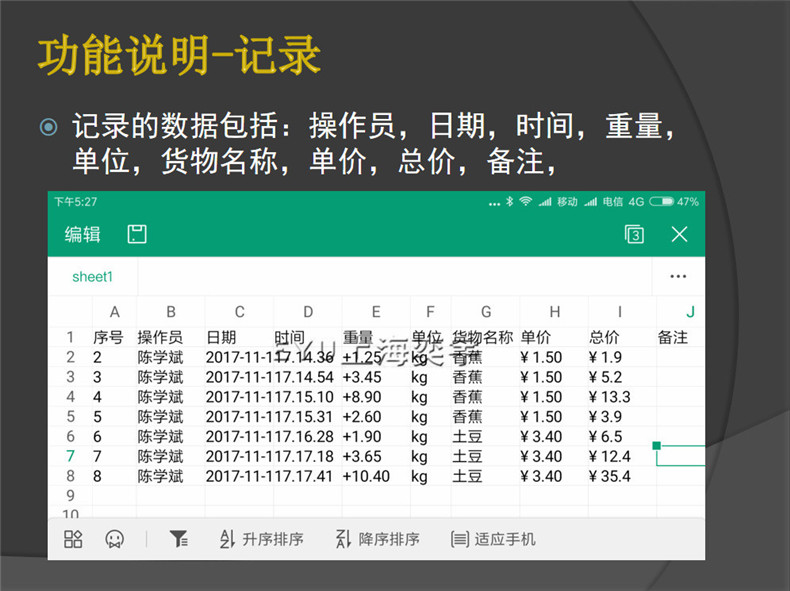This screenshot has height=591, width=790.
Task: Click the 土豆 cell in row 6
Action: pyautogui.click(x=485, y=436)
